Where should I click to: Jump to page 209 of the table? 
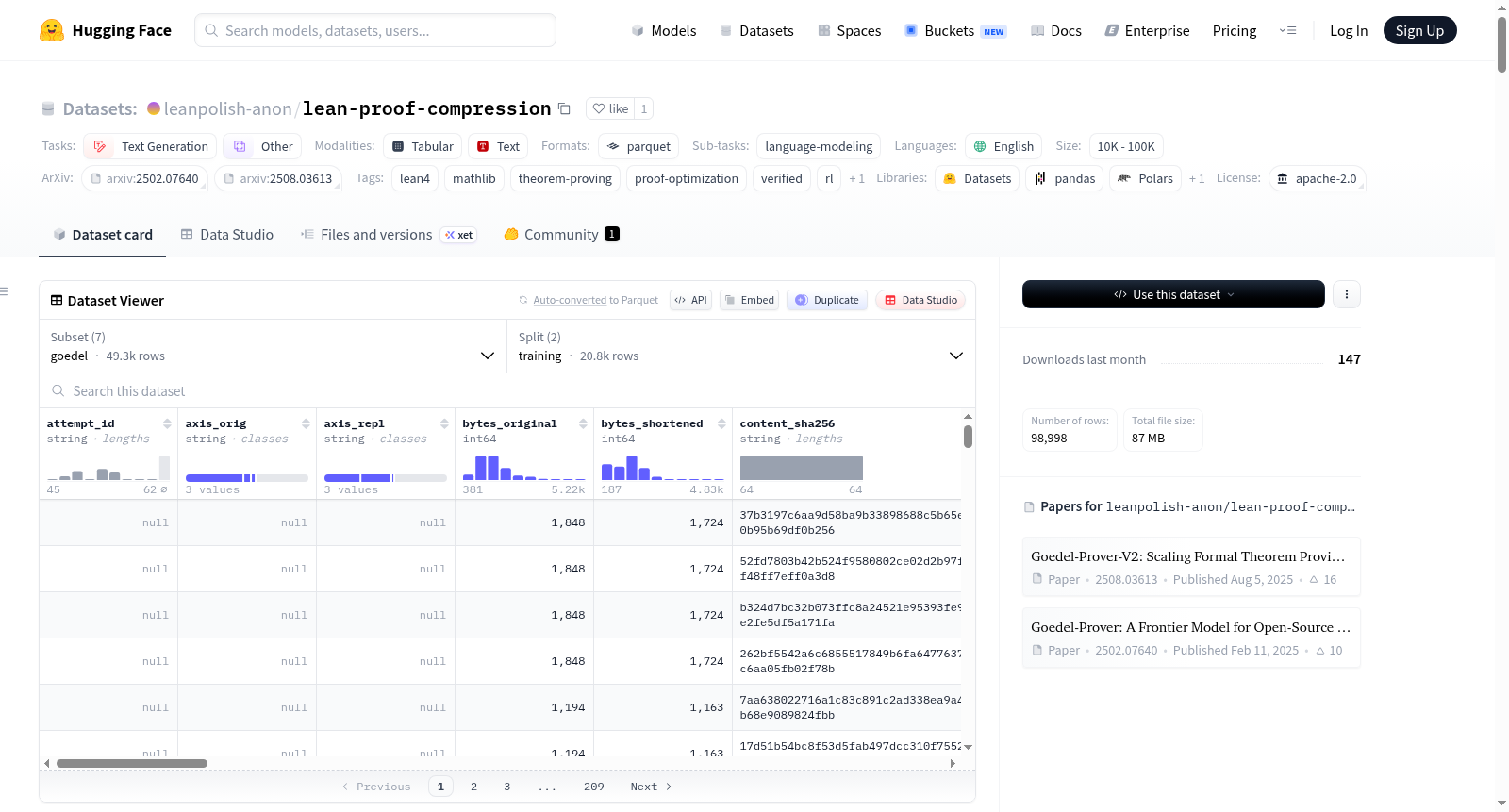[x=594, y=787]
